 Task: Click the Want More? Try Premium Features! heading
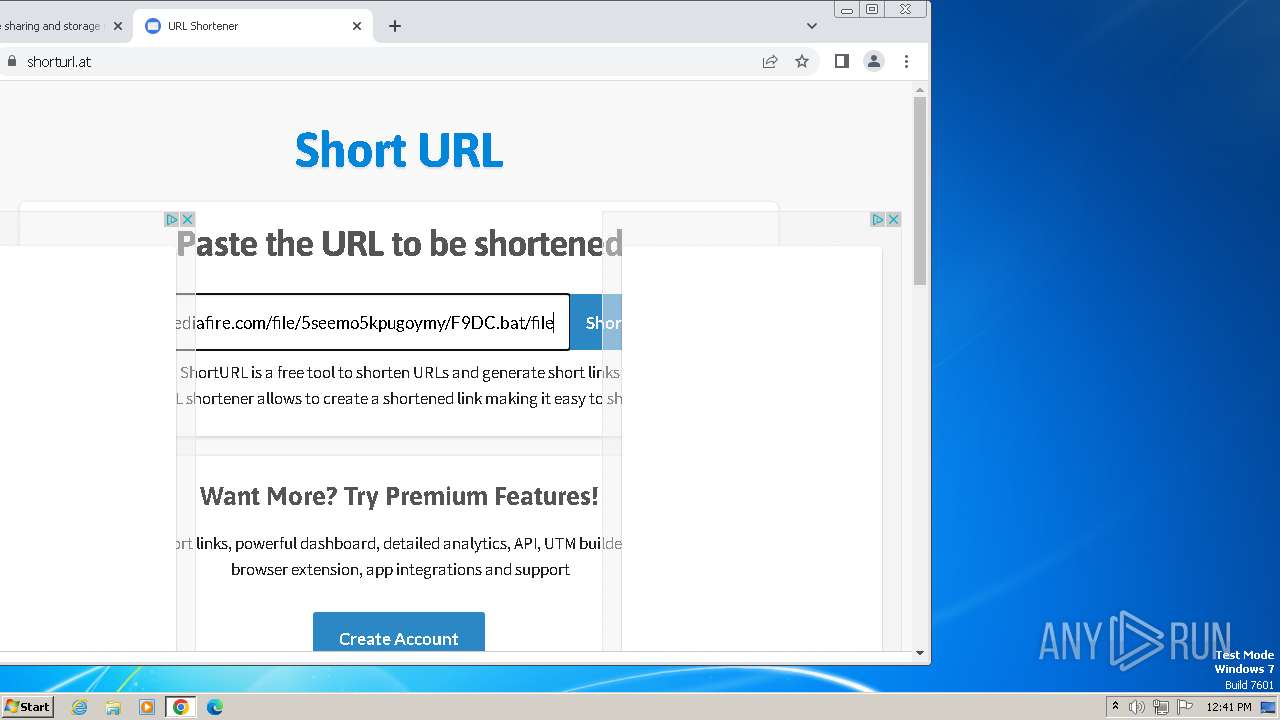pos(399,496)
